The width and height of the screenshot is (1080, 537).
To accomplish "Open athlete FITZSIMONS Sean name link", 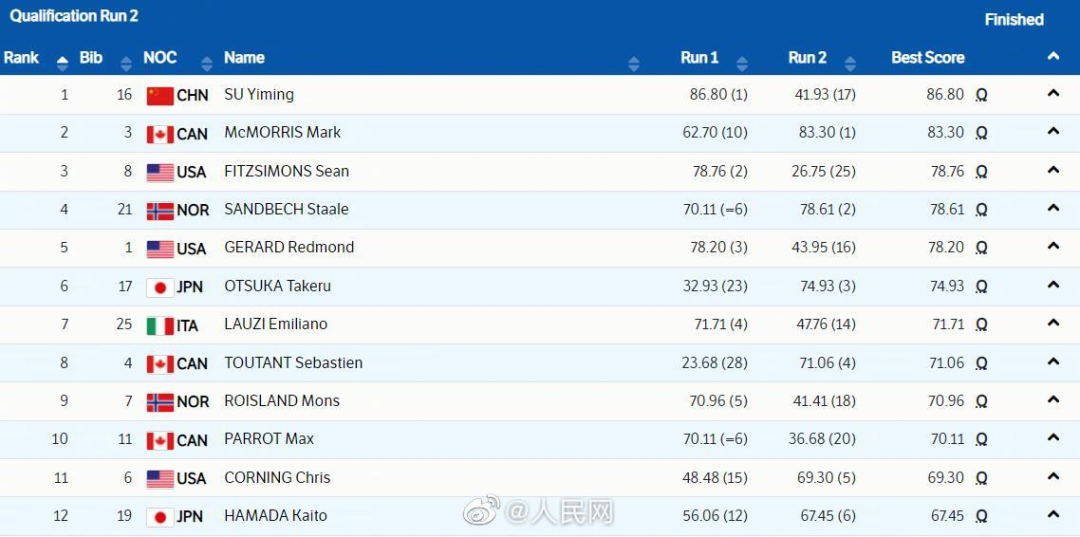I will coord(287,171).
